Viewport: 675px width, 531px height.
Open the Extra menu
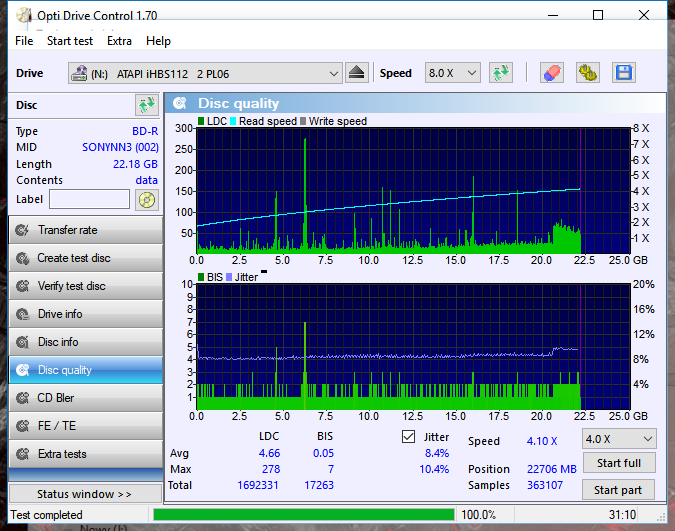[x=119, y=41]
